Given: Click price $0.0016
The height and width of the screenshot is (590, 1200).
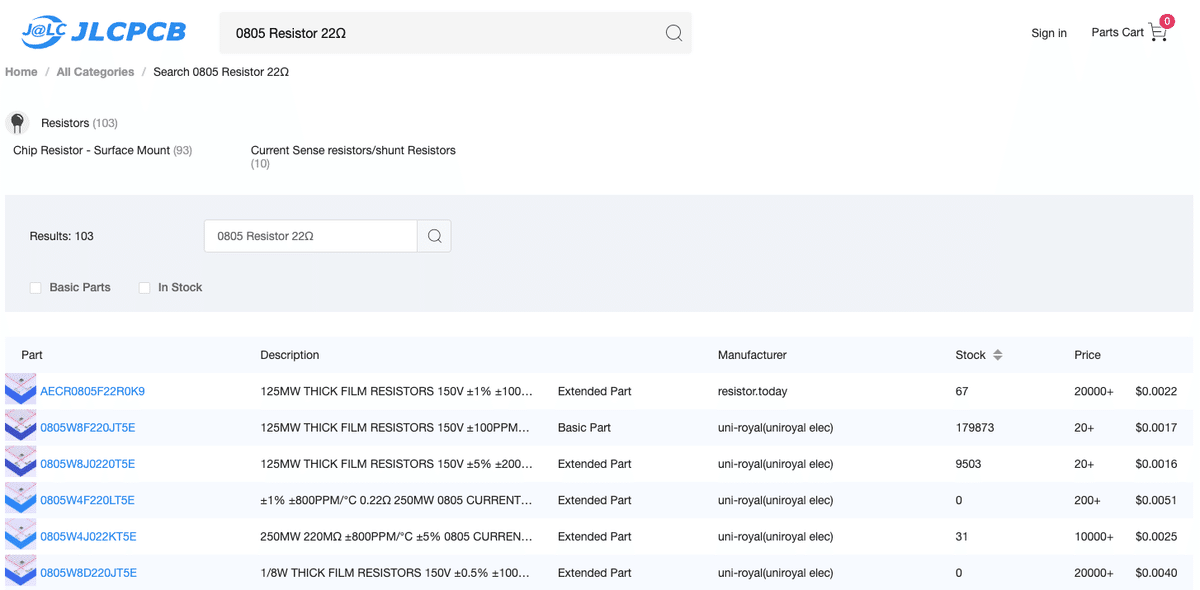Looking at the screenshot, I should (1156, 464).
